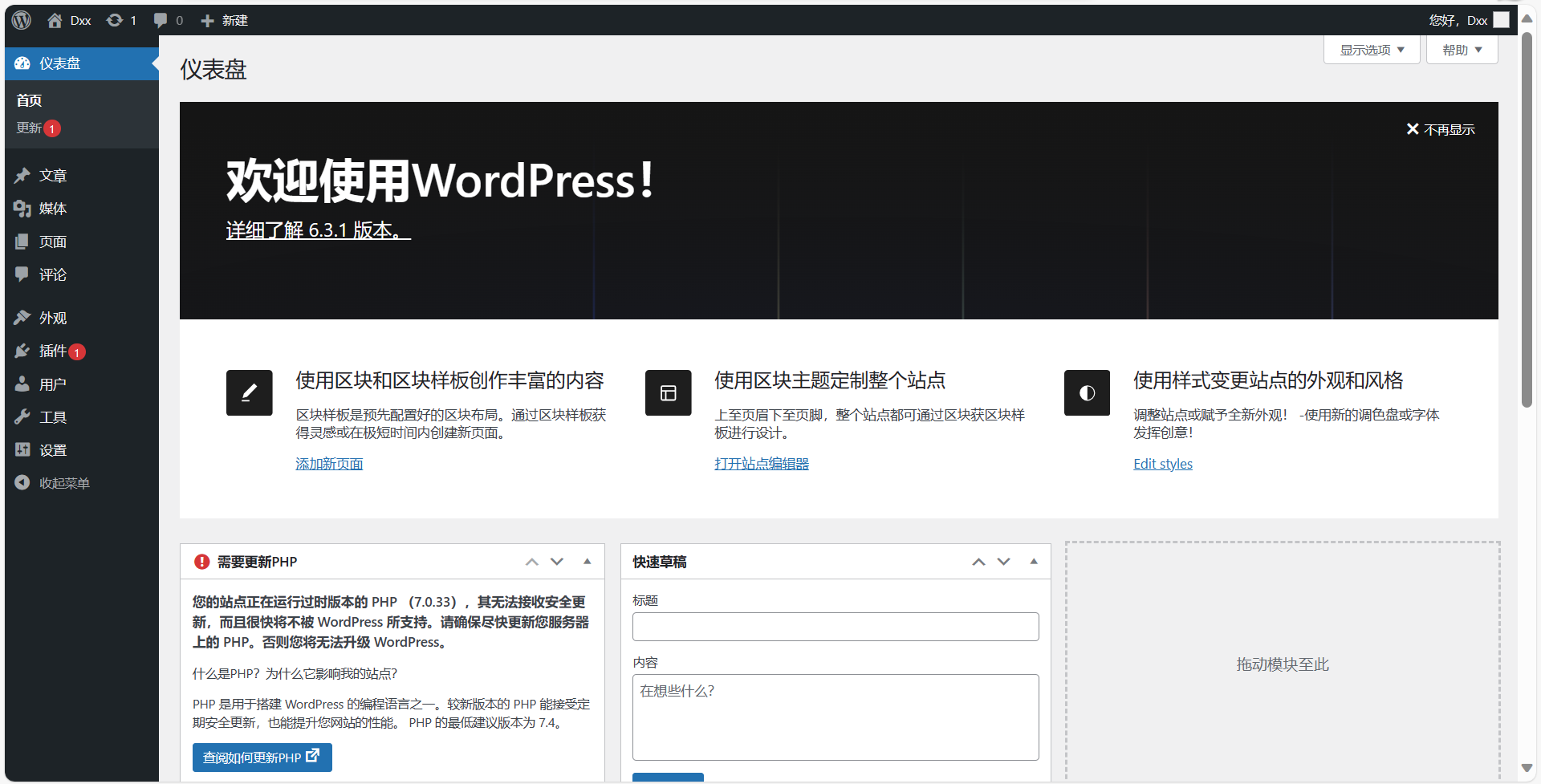Expand the 显示选项 screen options dropdown
The height and width of the screenshot is (784, 1541).
(x=1372, y=50)
